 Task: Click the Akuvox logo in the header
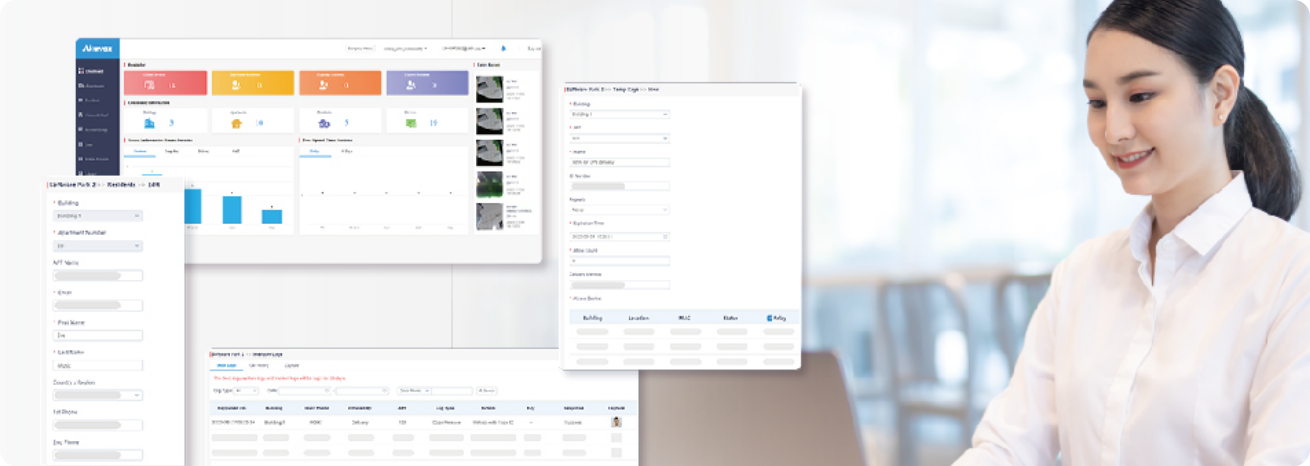pyautogui.click(x=97, y=48)
